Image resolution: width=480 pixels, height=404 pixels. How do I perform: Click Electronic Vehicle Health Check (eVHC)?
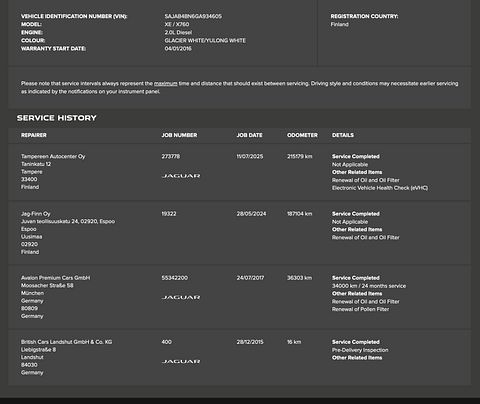pyautogui.click(x=380, y=188)
